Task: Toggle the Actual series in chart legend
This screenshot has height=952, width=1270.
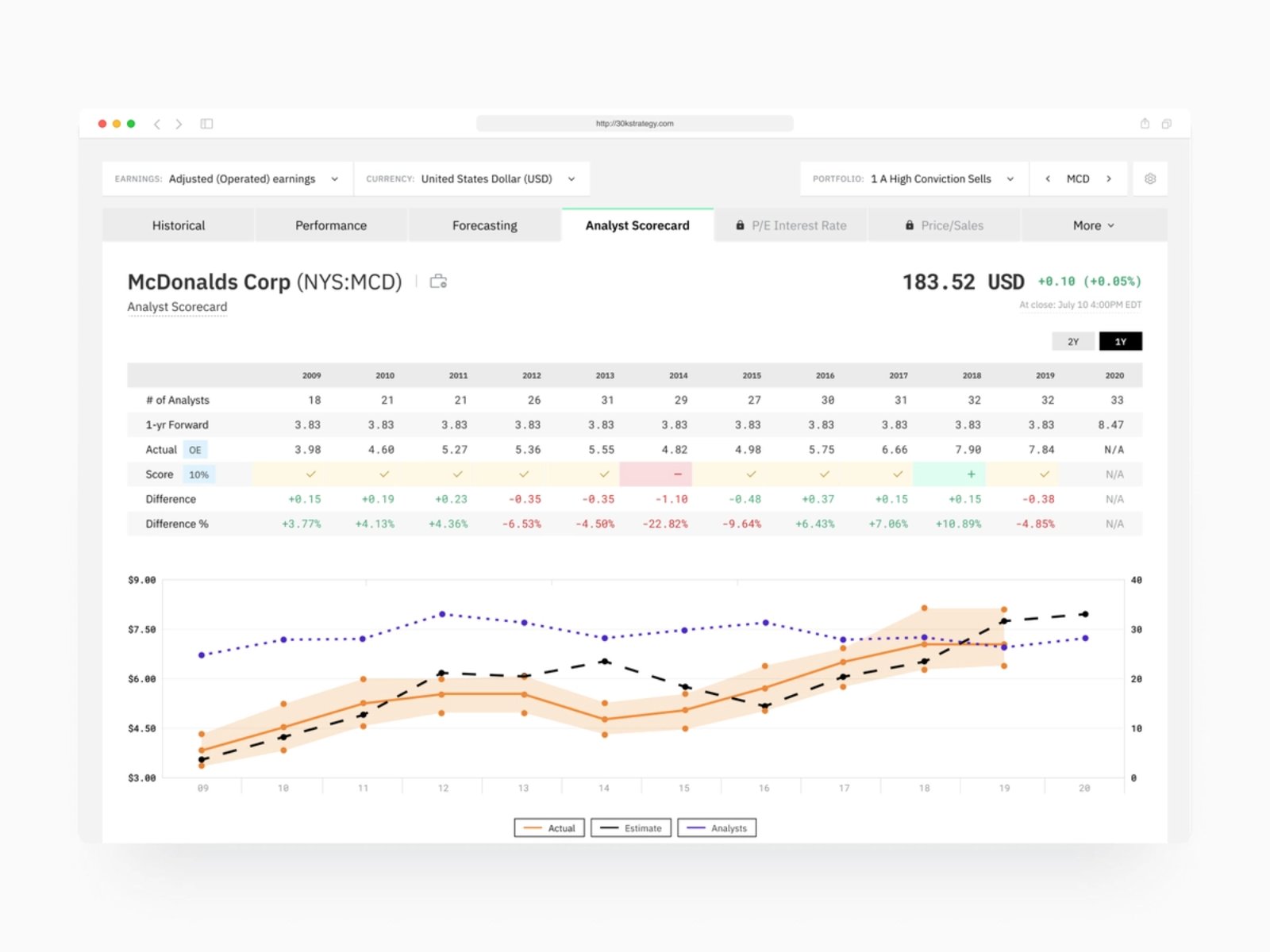Action: click(550, 828)
